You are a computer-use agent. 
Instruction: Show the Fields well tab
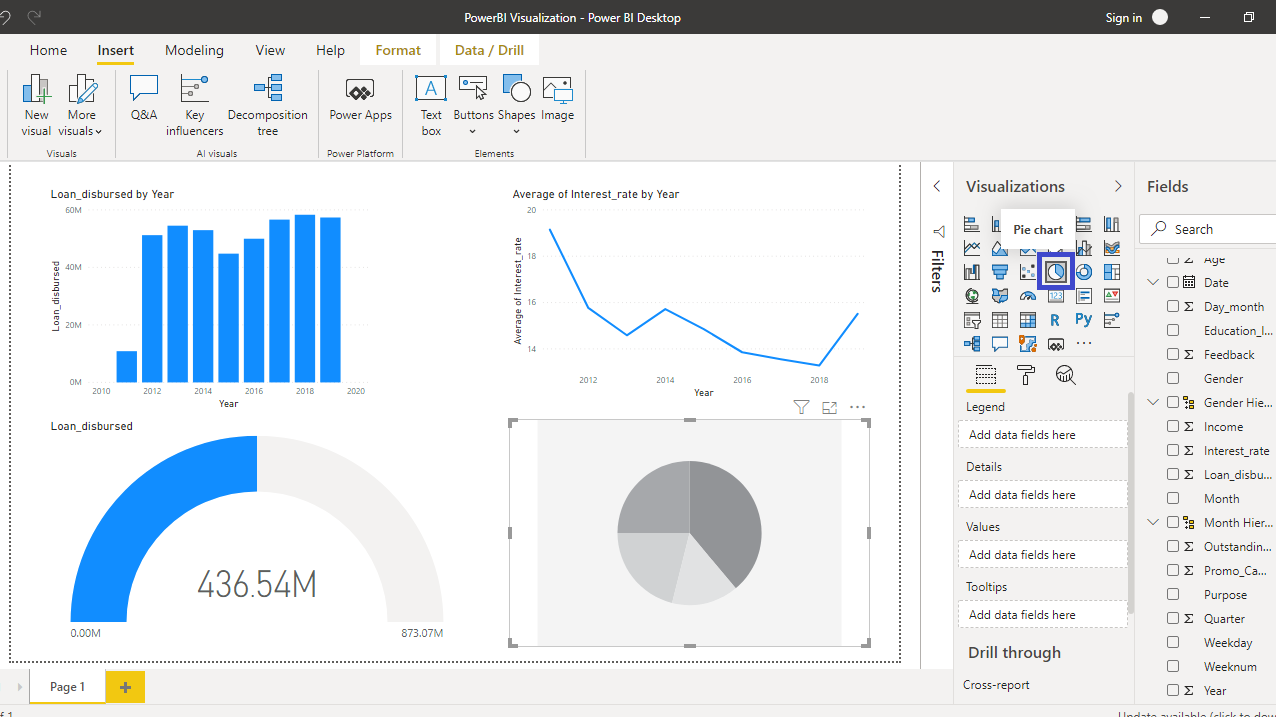(986, 375)
